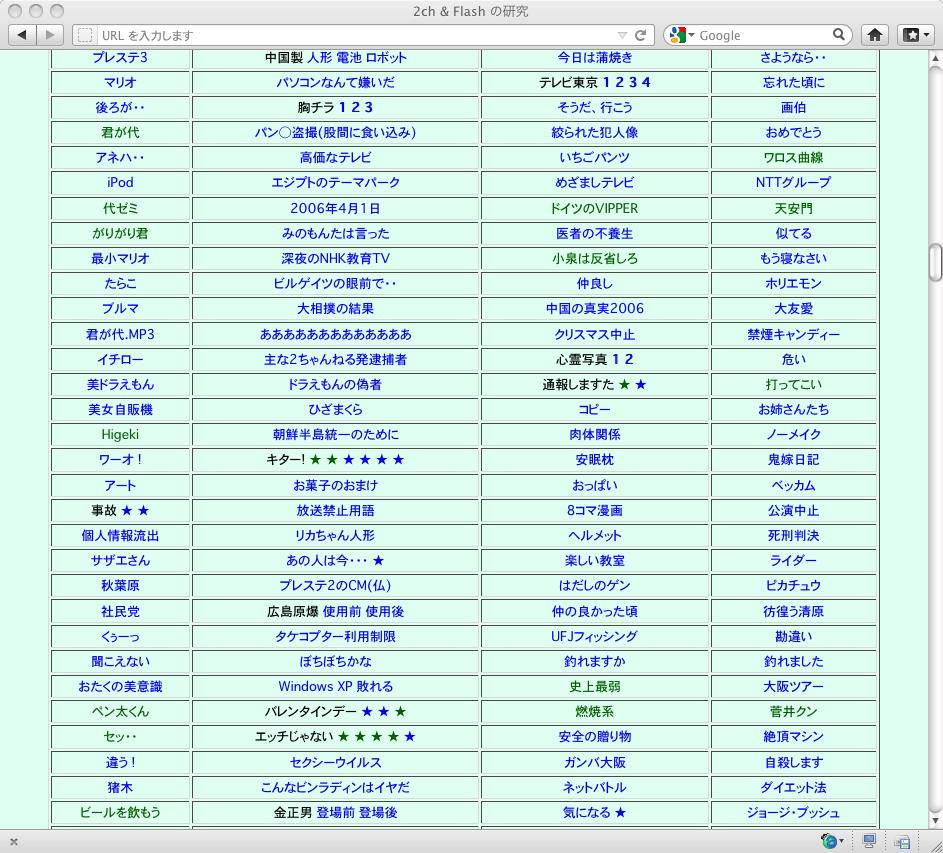The height and width of the screenshot is (853, 943).
Task: Open the ドイツのVIPPER link
Action: click(594, 208)
